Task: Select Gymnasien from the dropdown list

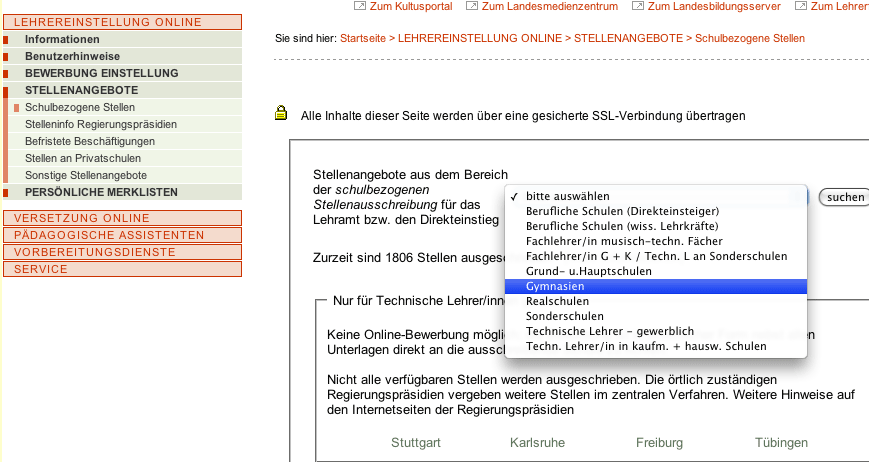Action: point(555,286)
